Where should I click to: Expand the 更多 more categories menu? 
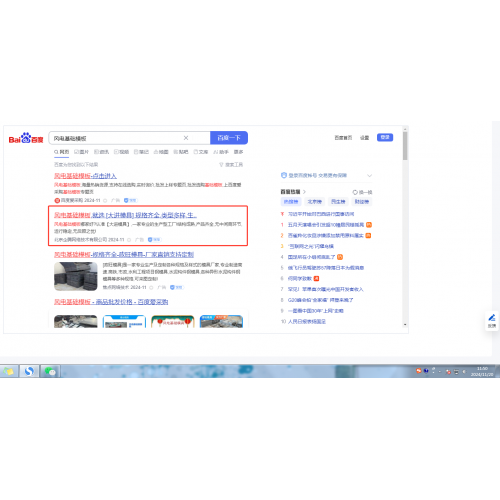(x=238, y=152)
